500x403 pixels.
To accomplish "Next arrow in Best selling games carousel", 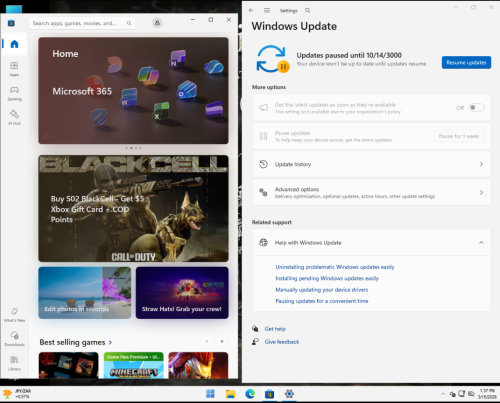I will pos(222,341).
